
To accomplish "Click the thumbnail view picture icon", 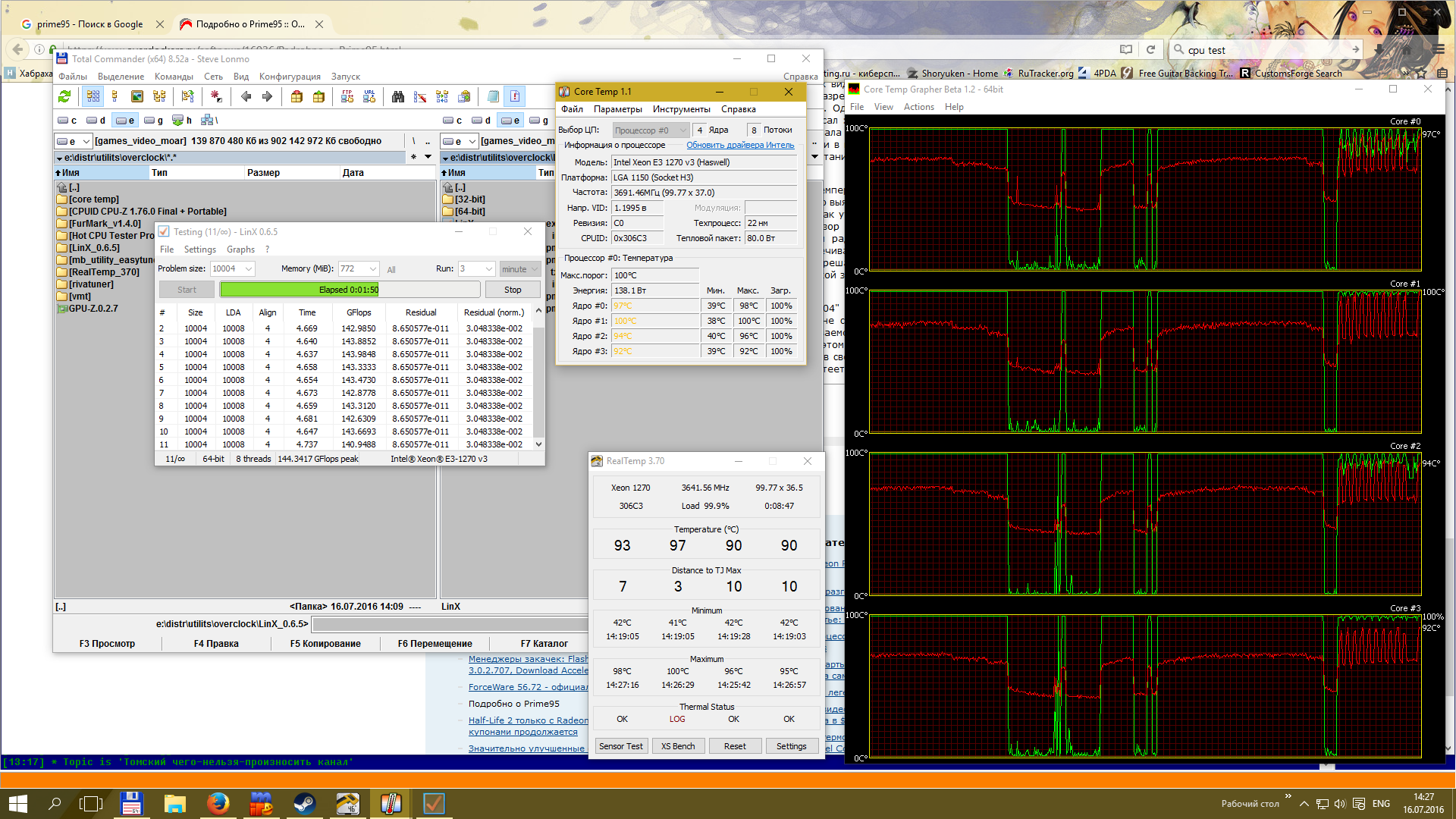I will point(137,96).
